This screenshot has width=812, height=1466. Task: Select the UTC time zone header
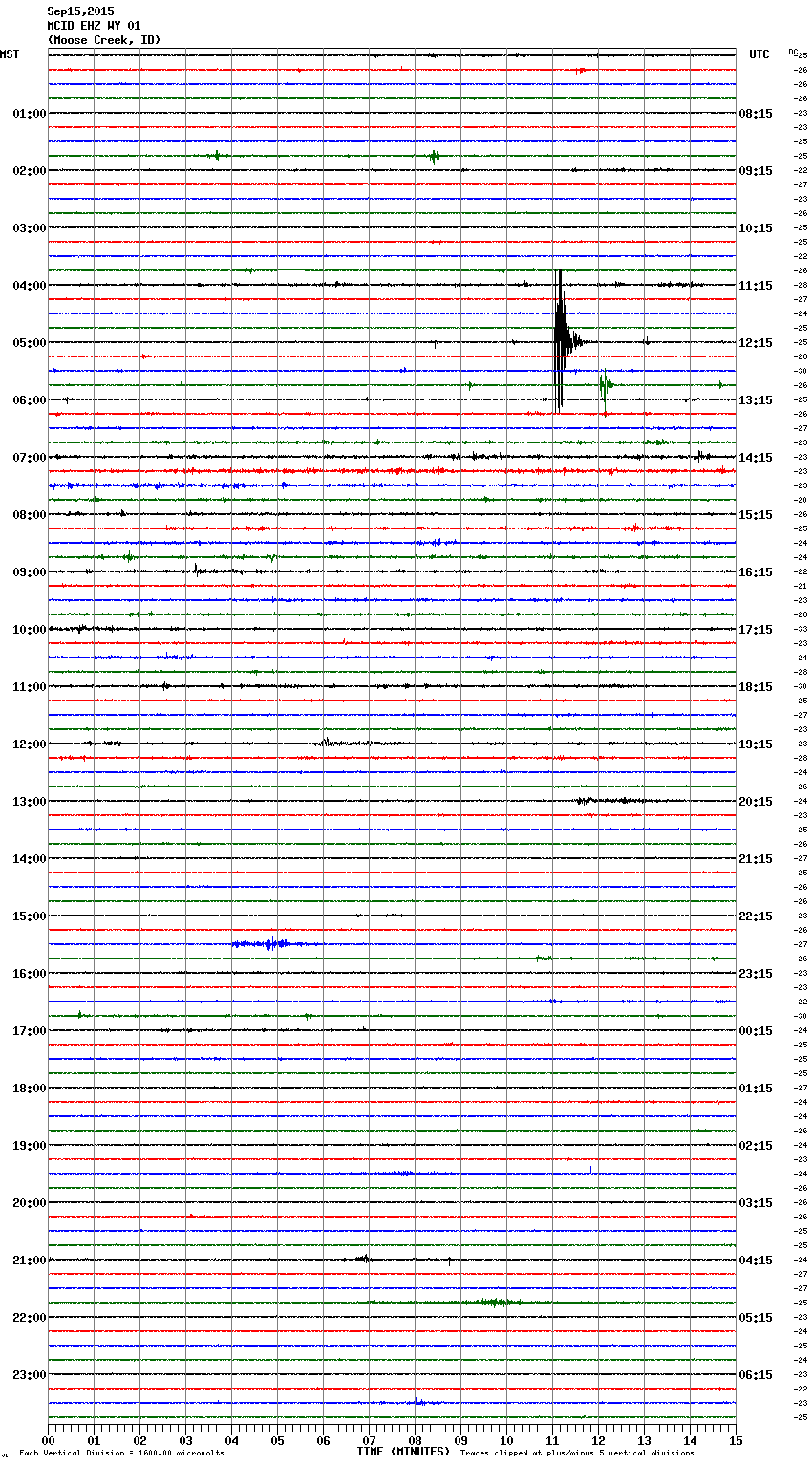tap(759, 54)
